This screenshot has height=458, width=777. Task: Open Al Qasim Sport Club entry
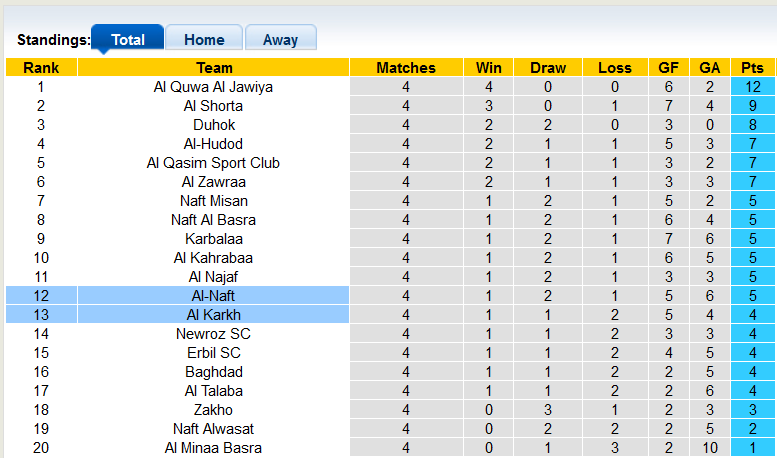pyautogui.click(x=213, y=163)
